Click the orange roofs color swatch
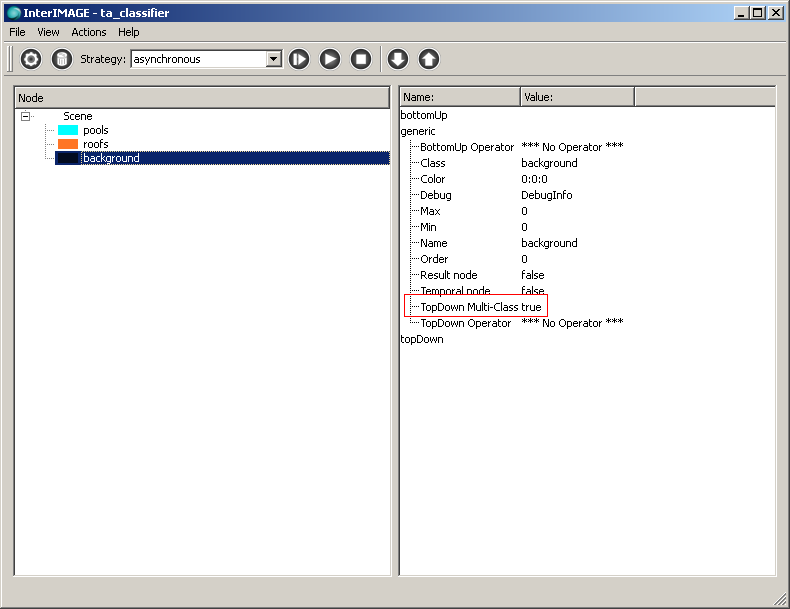This screenshot has height=609, width=790. pos(68,144)
